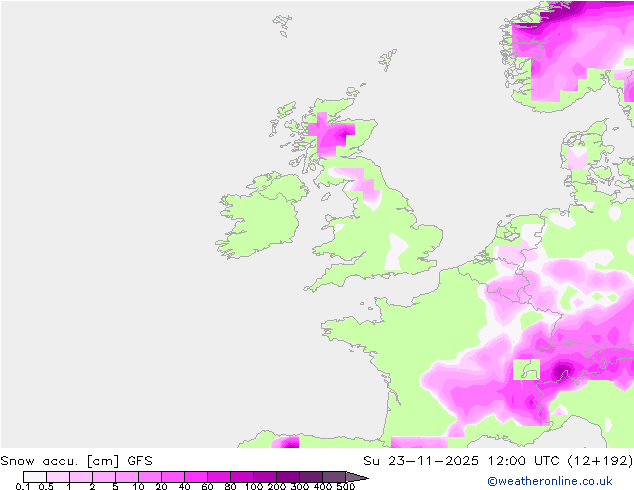
Task: Select the 0.5–1 cm legend color
Action: click(58, 477)
